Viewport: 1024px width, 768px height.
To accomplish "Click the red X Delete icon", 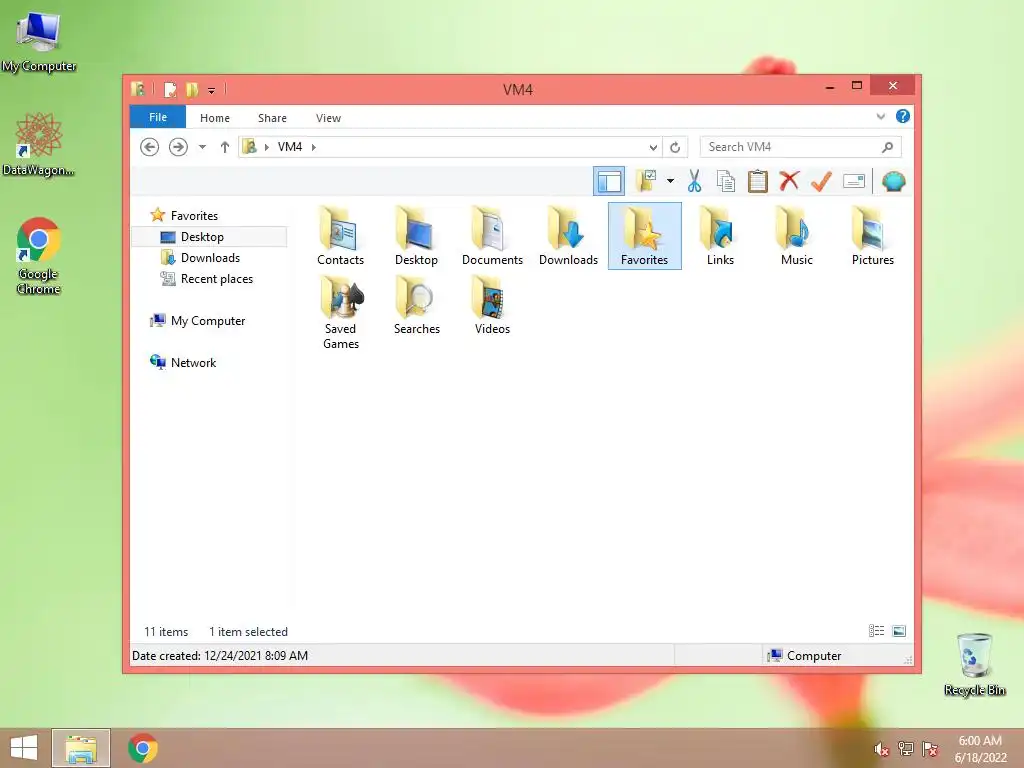I will (x=789, y=180).
